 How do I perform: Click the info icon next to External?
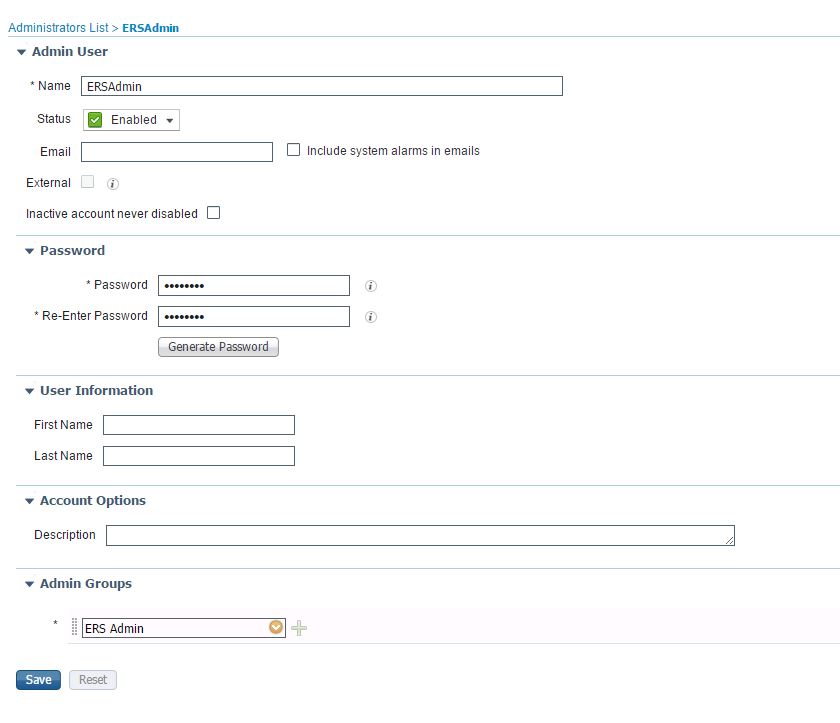(112, 184)
